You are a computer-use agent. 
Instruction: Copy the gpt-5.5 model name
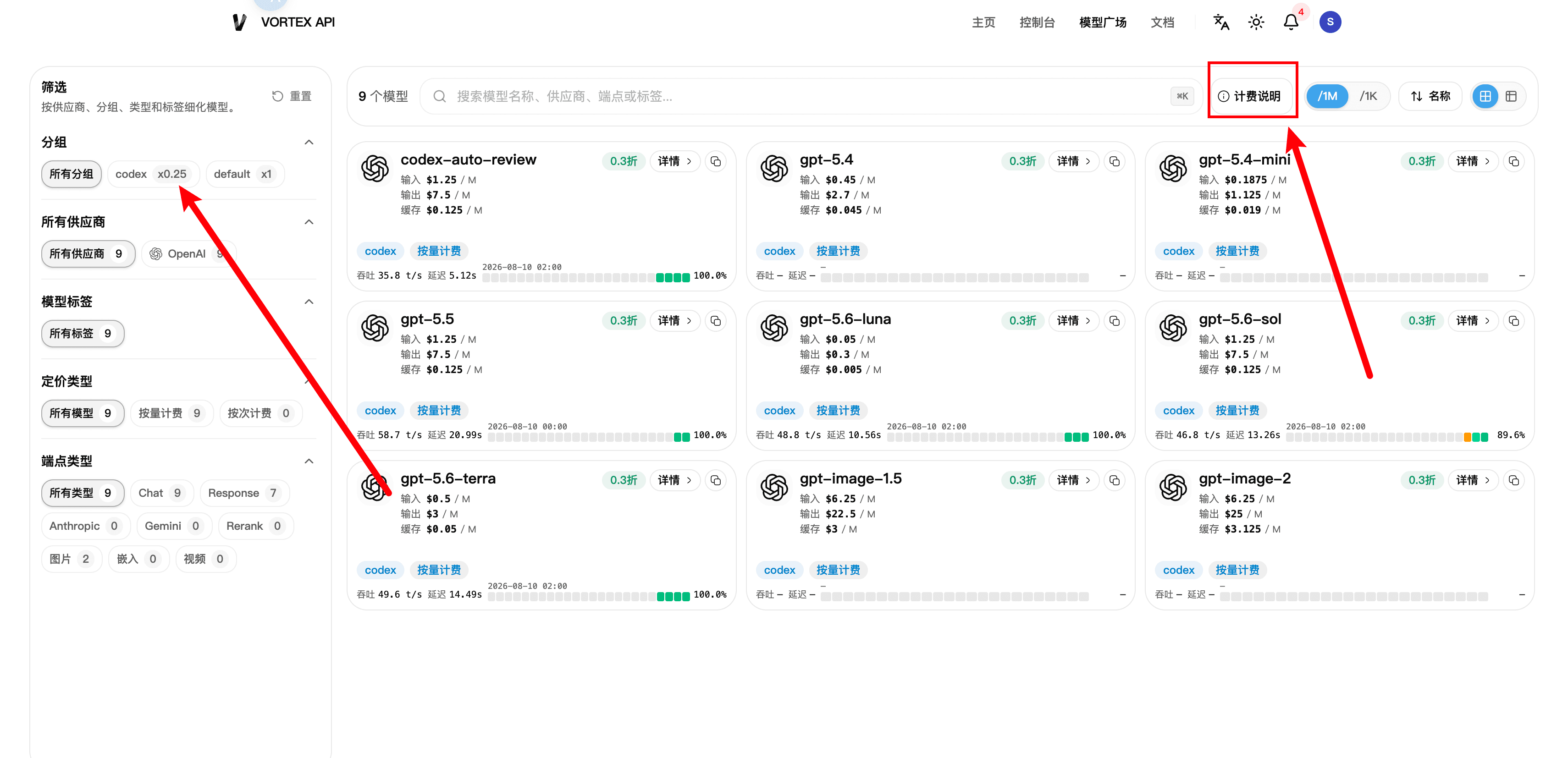coord(716,321)
